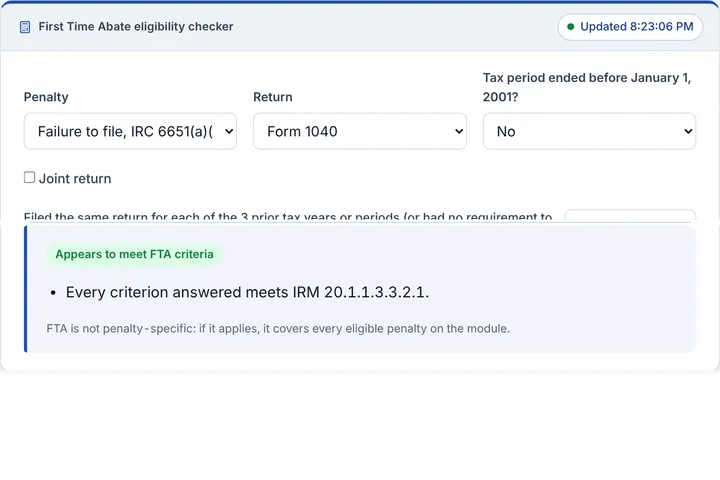Open the Penalty dropdown
Screen dimensions: 720x480
click(130, 131)
